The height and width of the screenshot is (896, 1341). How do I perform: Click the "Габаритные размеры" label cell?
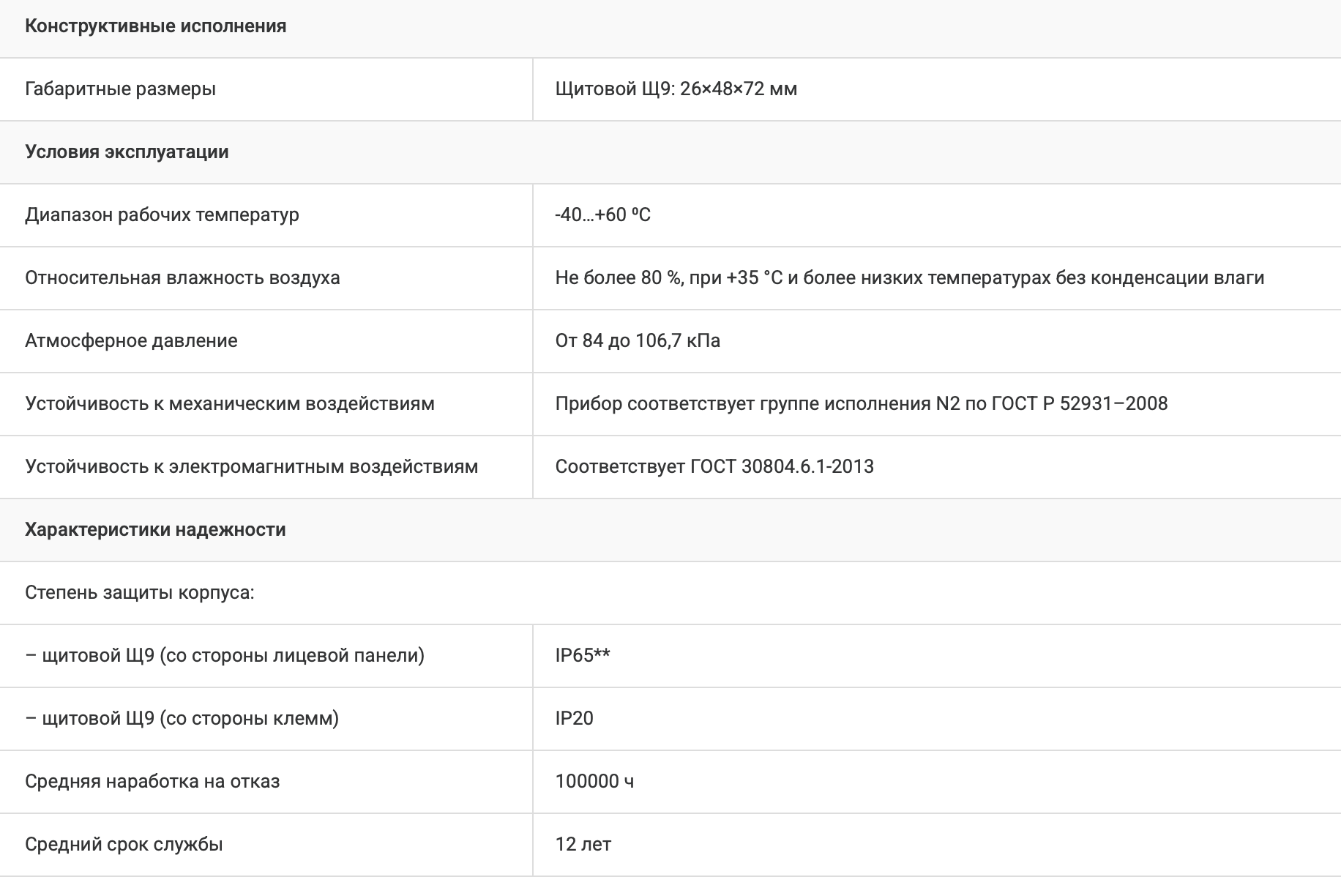click(120, 89)
